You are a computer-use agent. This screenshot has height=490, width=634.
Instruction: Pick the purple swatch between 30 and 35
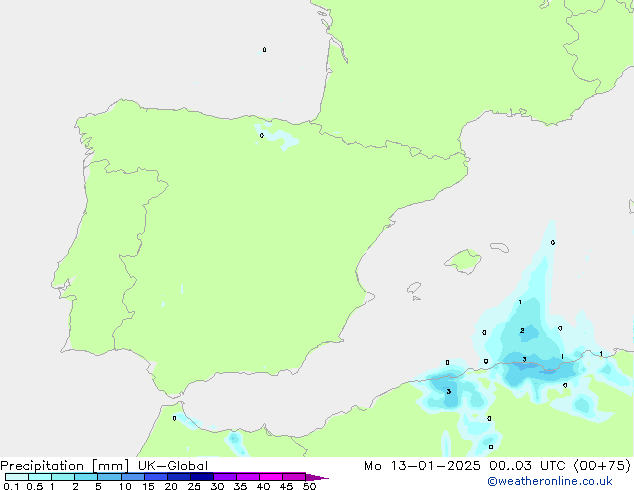(225, 477)
